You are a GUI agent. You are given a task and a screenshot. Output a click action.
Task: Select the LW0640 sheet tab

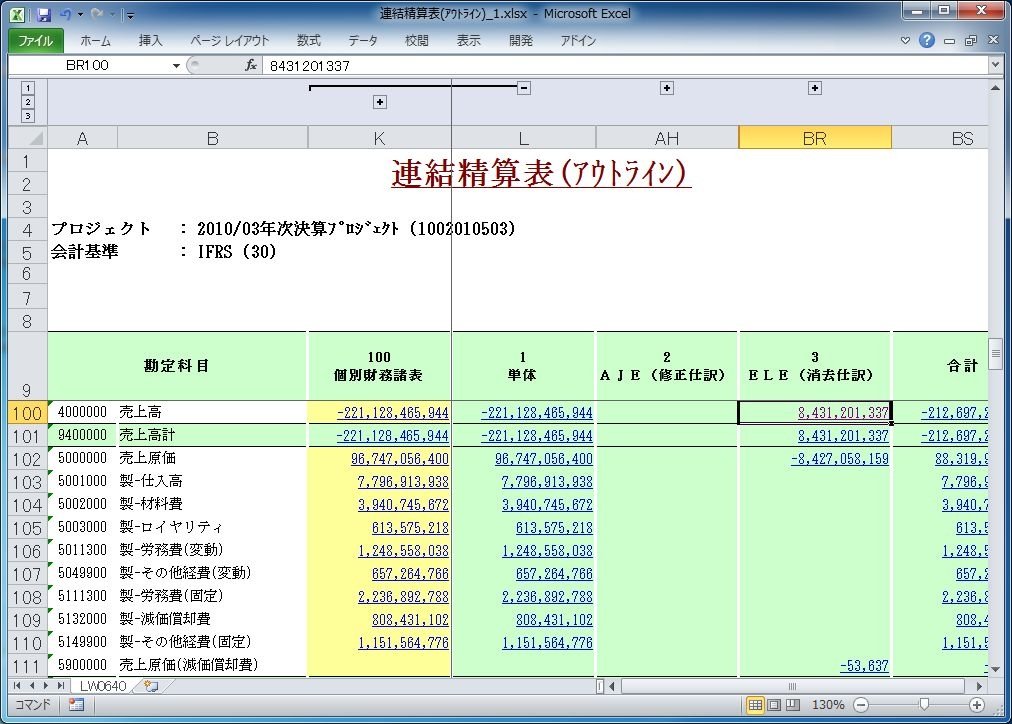[x=103, y=685]
